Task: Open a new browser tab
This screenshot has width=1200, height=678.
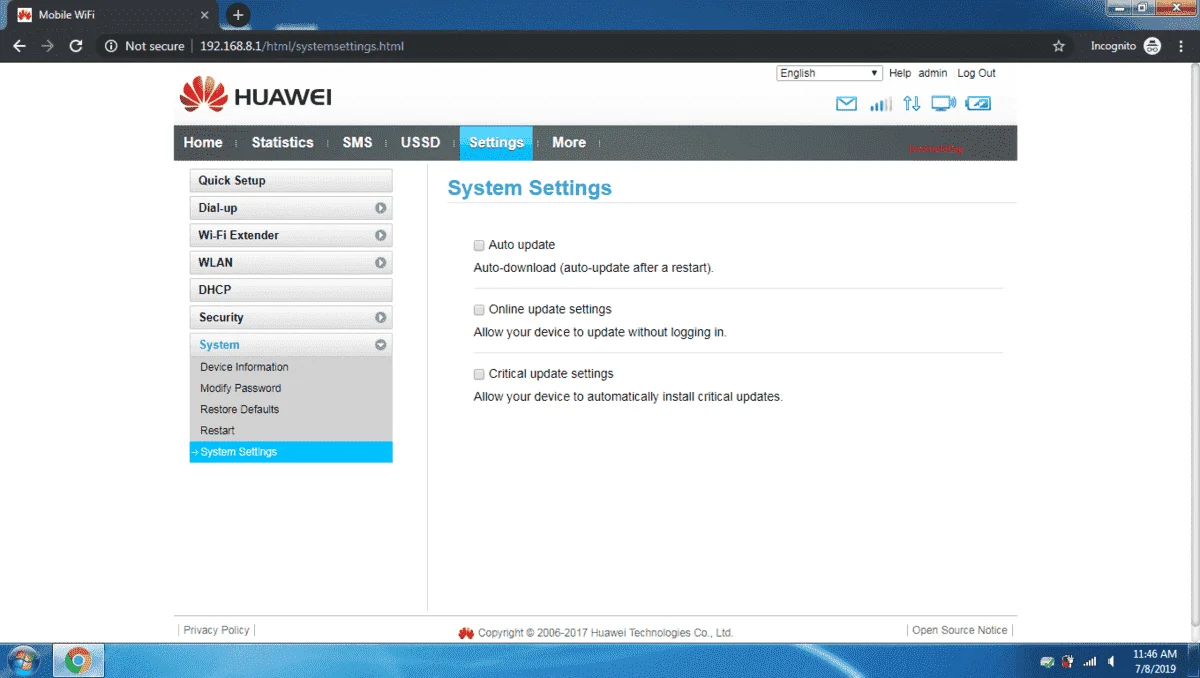Action: [238, 15]
